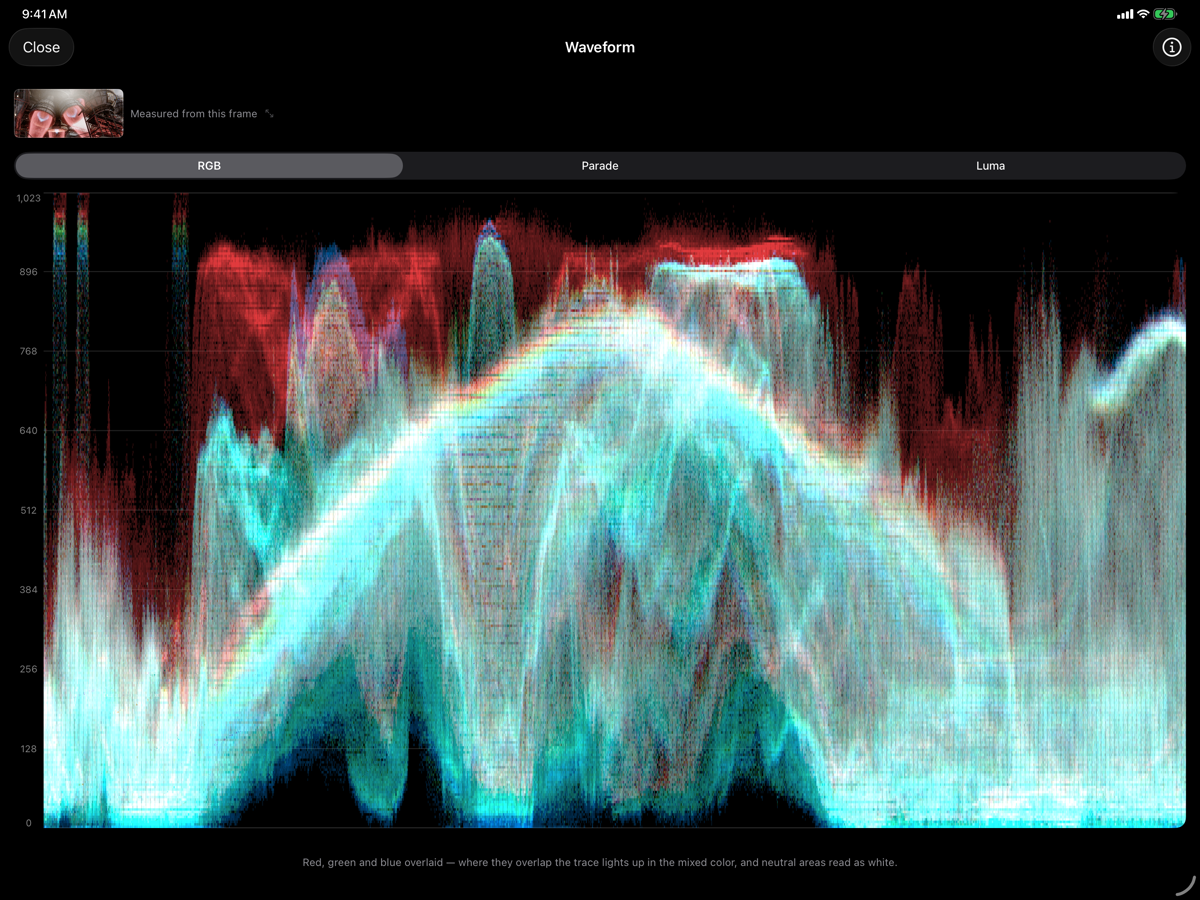Click the 384 axis label
1200x900 pixels.
[27, 590]
